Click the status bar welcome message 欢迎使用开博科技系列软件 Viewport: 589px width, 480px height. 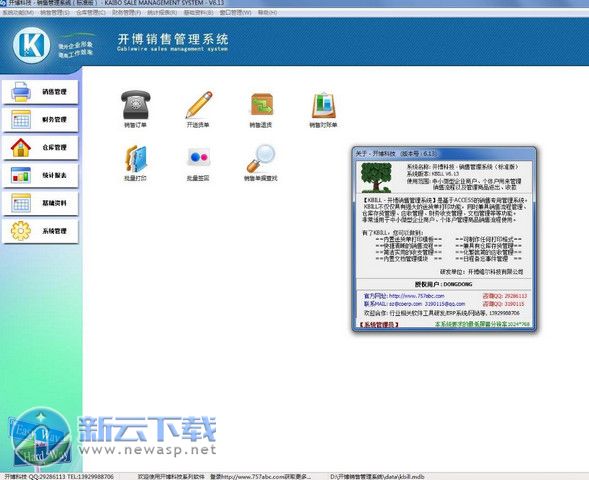click(x=171, y=477)
